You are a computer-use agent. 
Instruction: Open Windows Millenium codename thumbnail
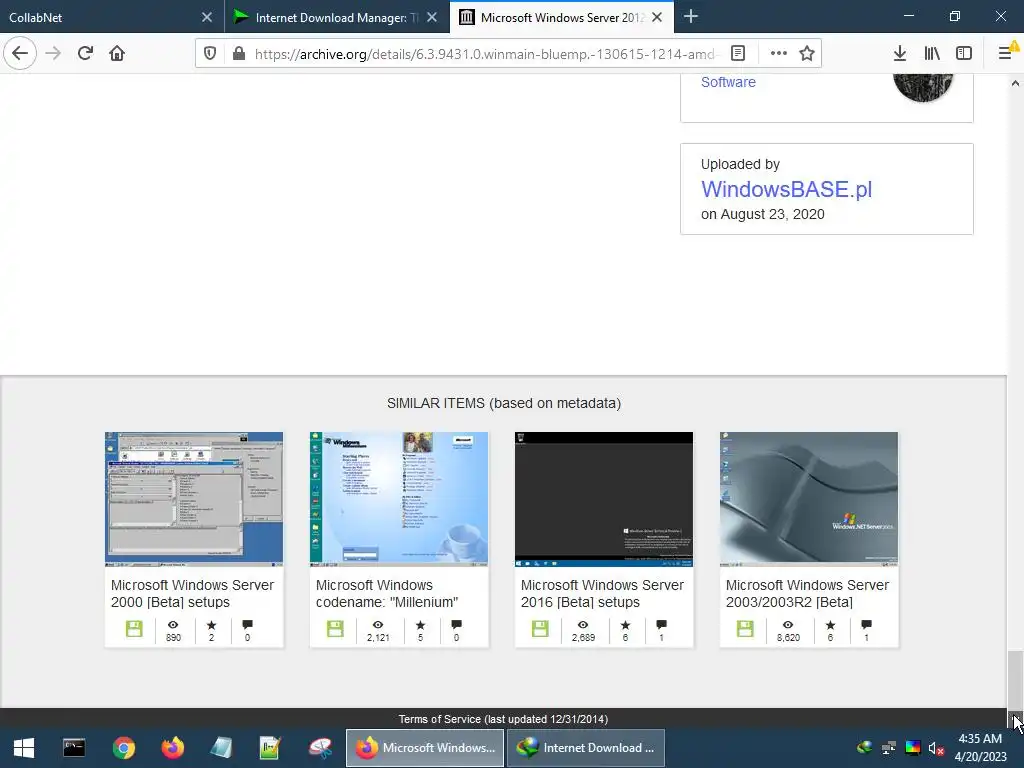tap(399, 499)
